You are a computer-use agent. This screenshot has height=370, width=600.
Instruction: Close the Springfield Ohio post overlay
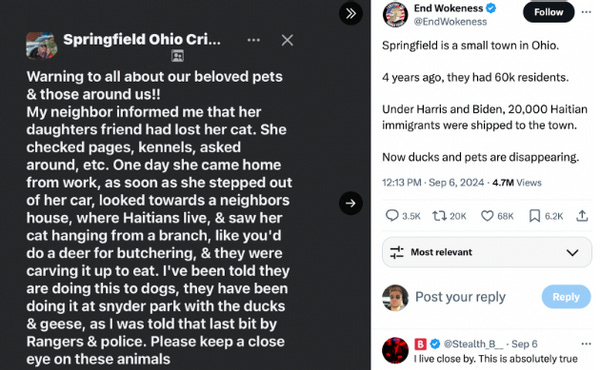point(287,40)
